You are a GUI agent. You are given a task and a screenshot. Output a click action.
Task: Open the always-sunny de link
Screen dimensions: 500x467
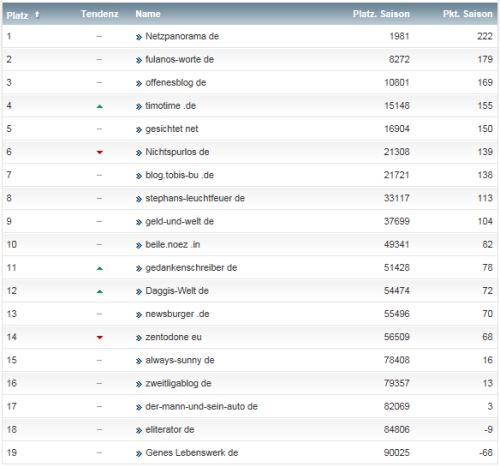180,360
